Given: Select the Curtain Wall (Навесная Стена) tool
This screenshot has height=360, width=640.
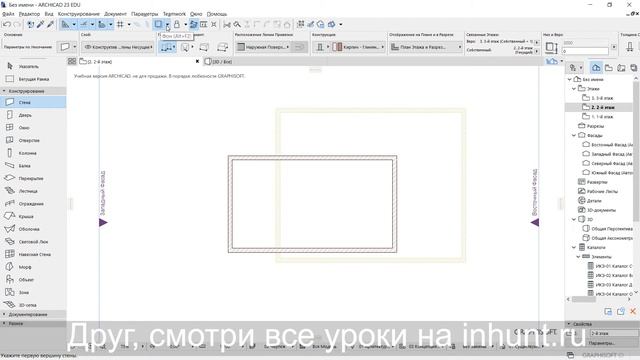Looking at the screenshot, I should 33,254.
